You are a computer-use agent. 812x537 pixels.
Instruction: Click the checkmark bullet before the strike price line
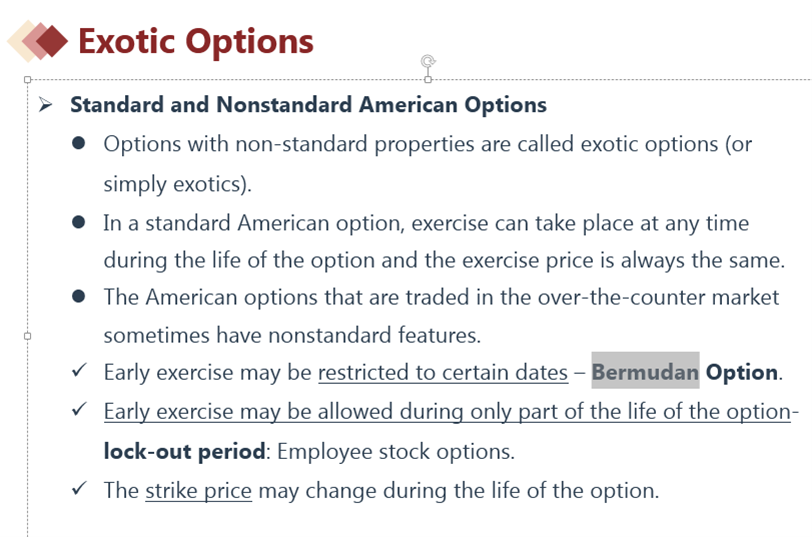click(x=79, y=490)
